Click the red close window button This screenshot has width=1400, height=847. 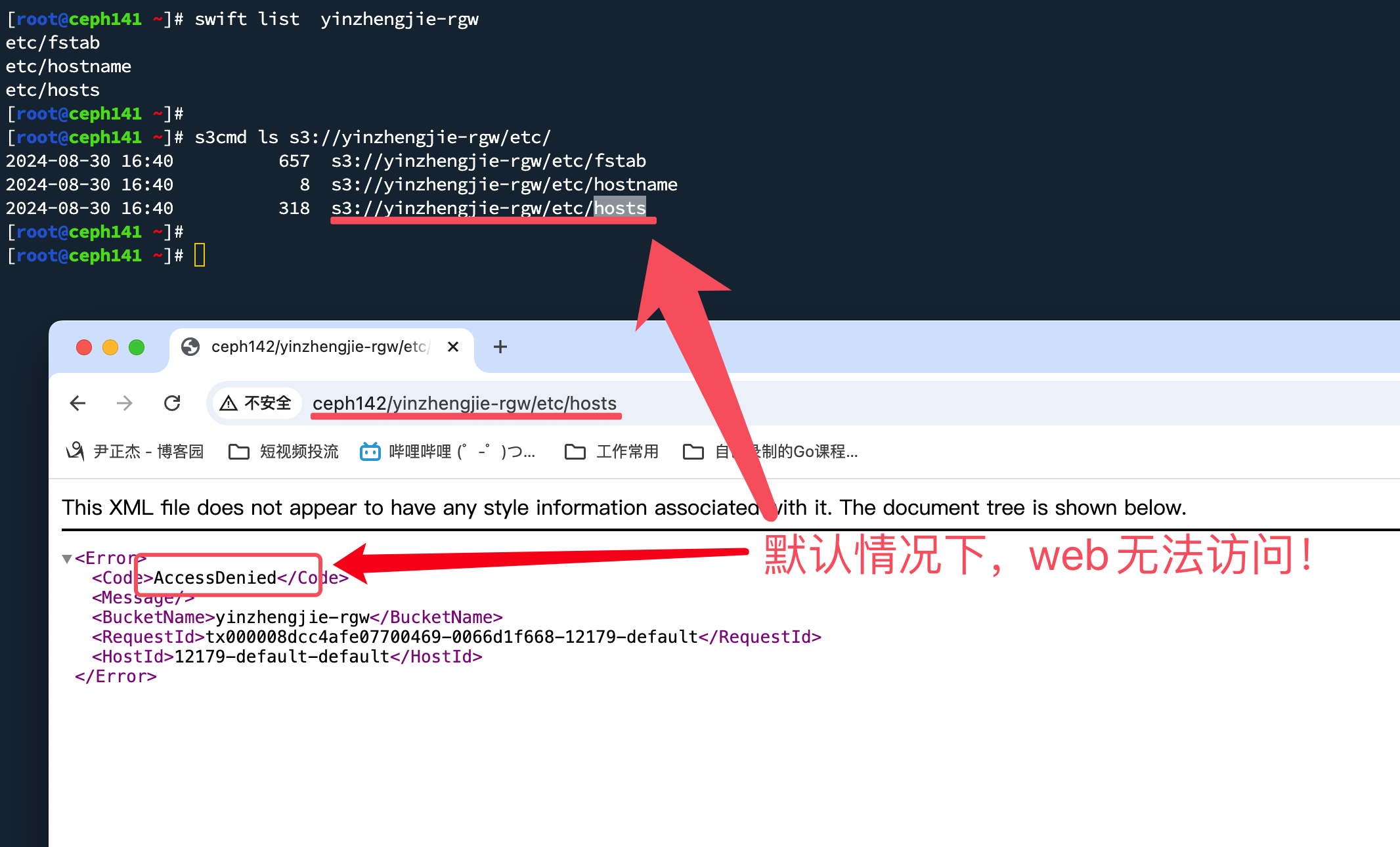84,347
